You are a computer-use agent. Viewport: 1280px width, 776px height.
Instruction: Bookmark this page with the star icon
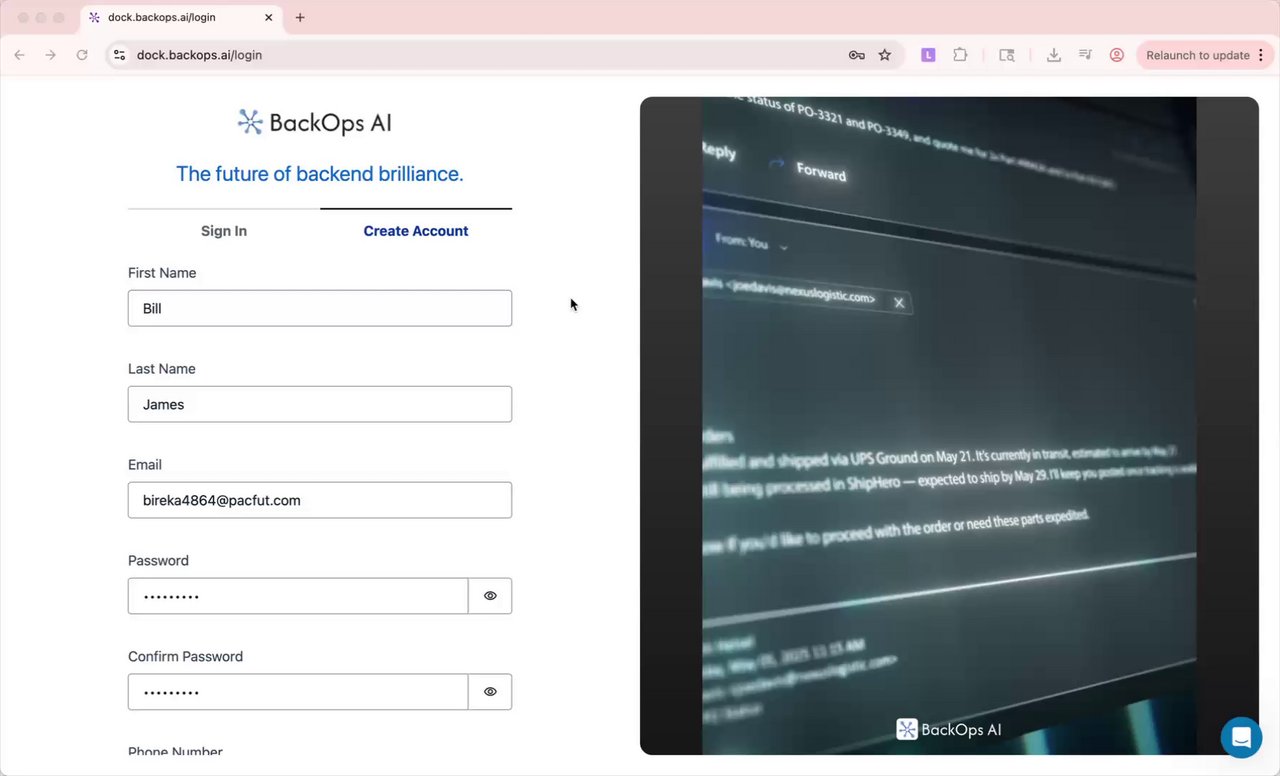pos(885,55)
